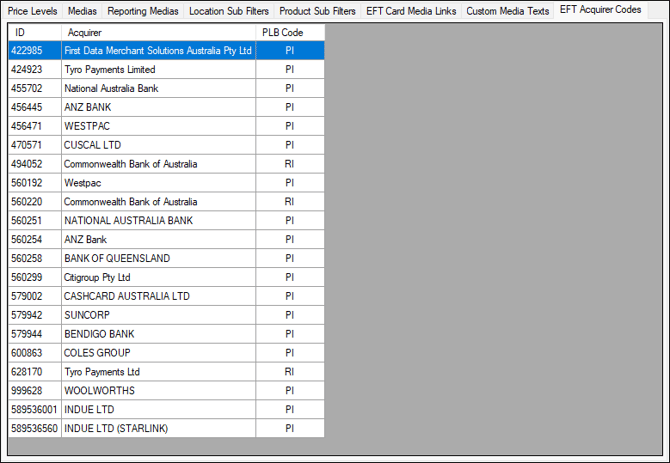This screenshot has height=463, width=670.
Task: Select the WOOLWORTHS acquirer cell
Action: pos(159,390)
